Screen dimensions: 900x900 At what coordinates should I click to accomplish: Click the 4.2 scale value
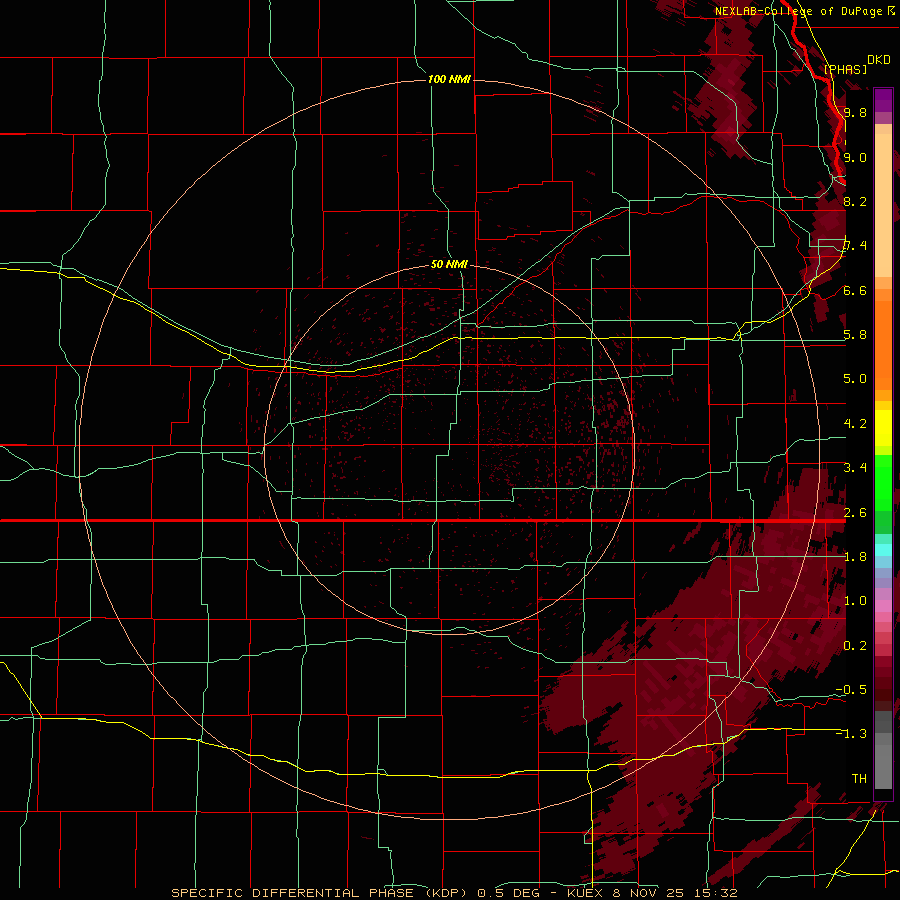pos(855,424)
